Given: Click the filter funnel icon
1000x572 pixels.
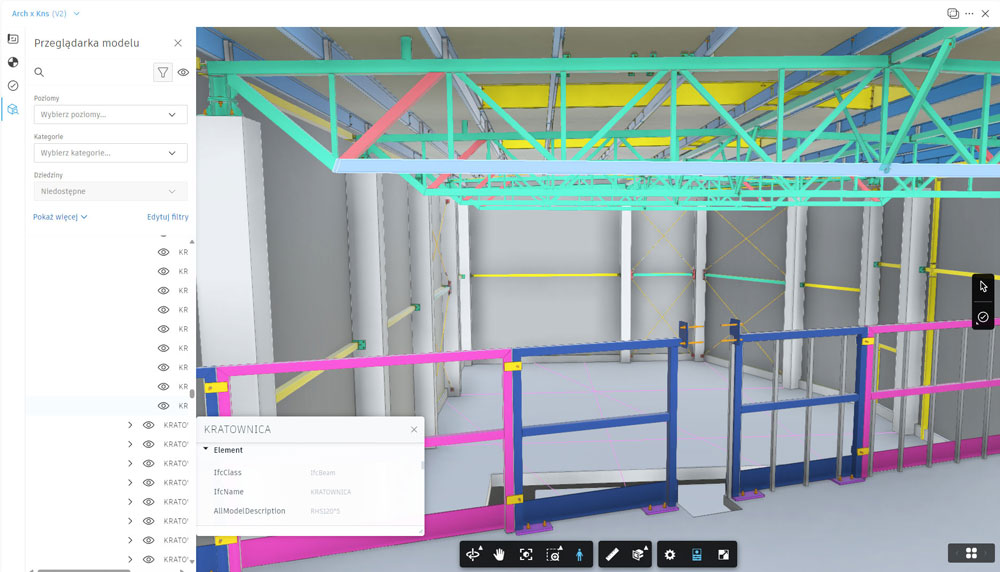Looking at the screenshot, I should click(x=162, y=72).
